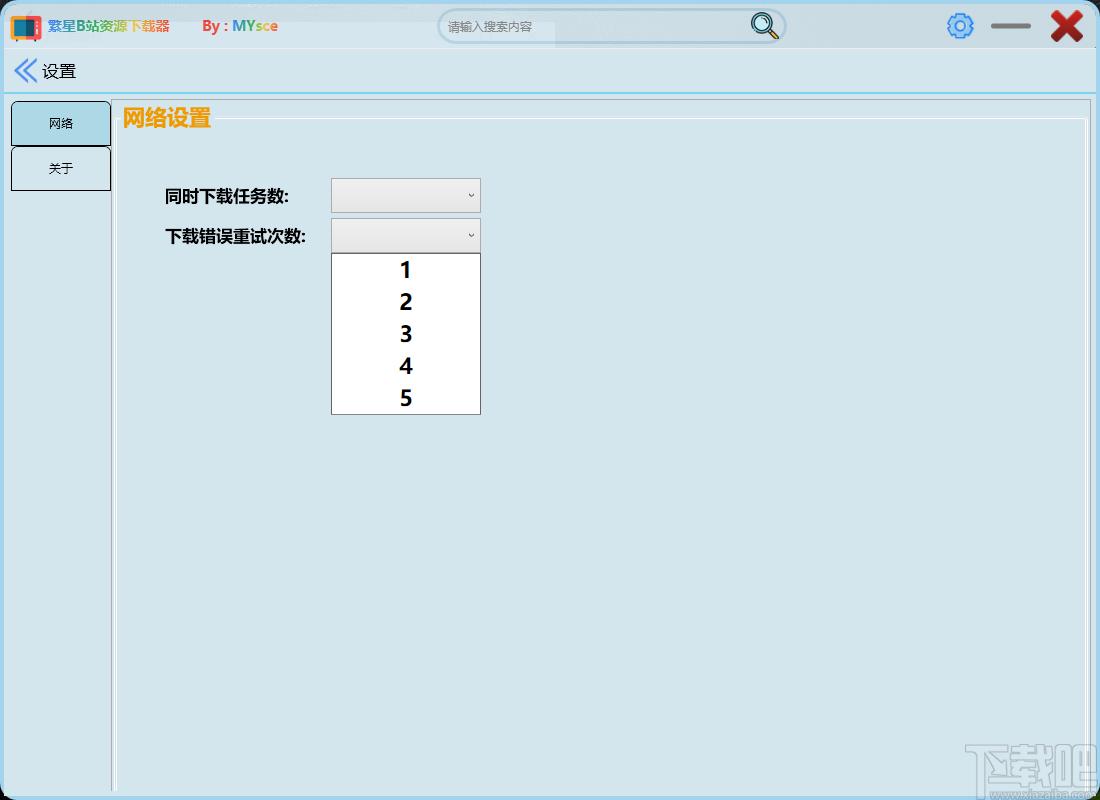
Task: Collapse the 下载错误重试次数 dropdown
Action: (405, 235)
